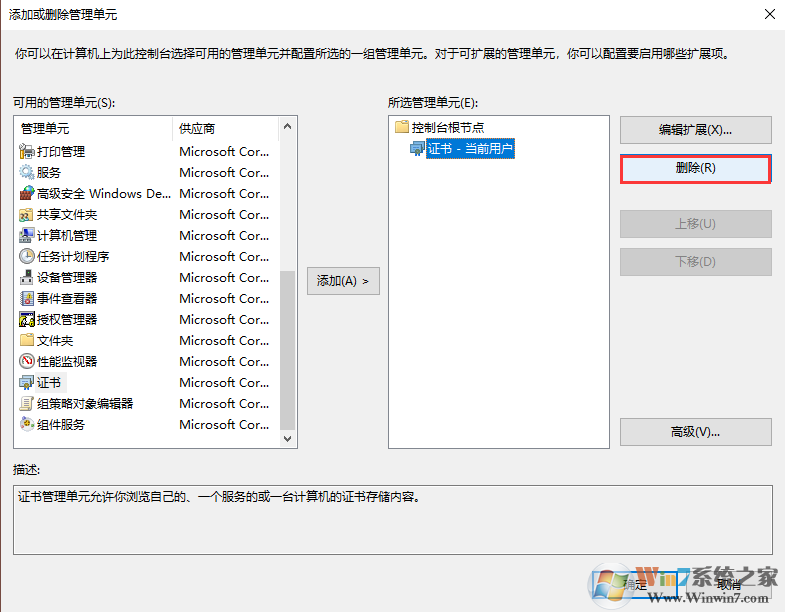Select the 证书 - 当前用户 entry
Viewport: 785px width, 612px height.
coord(470,149)
